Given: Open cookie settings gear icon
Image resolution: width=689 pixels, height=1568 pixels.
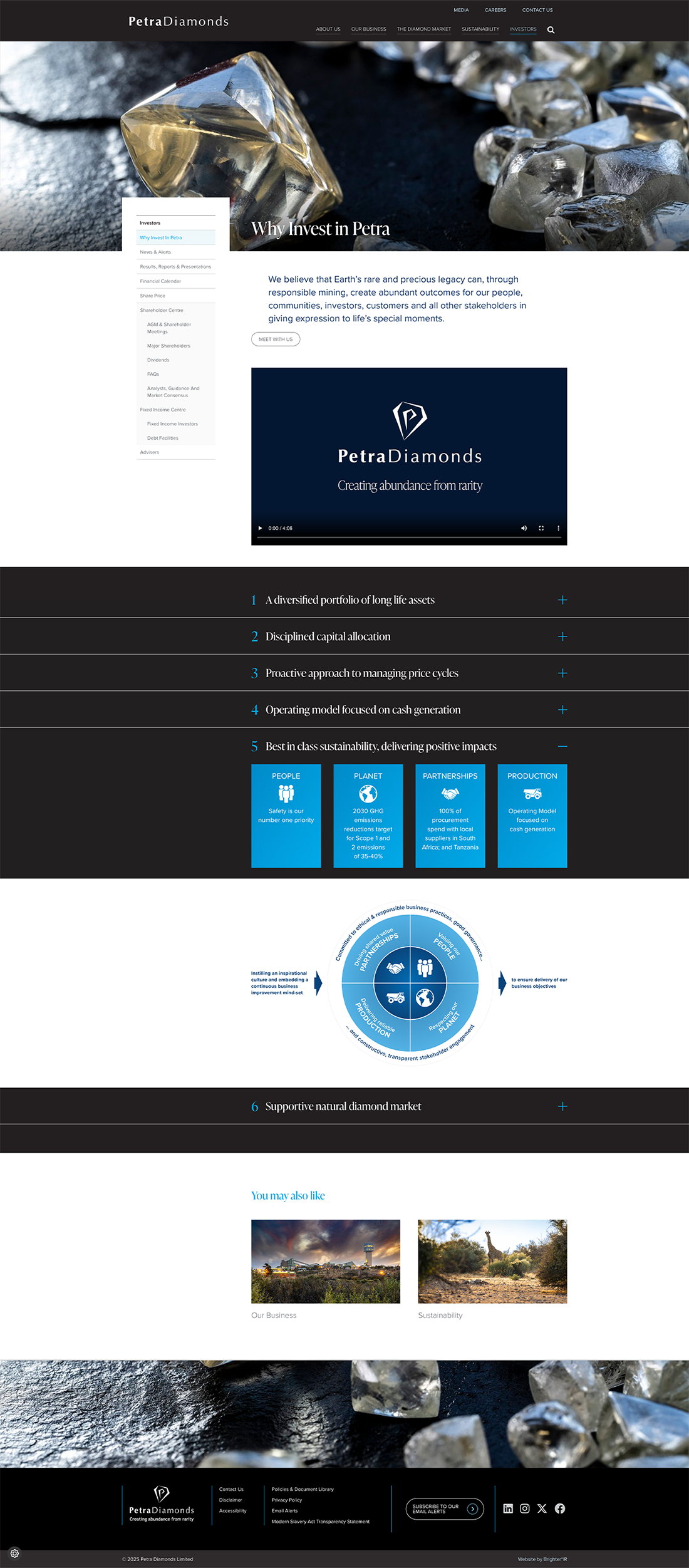Looking at the screenshot, I should pyautogui.click(x=15, y=1553).
